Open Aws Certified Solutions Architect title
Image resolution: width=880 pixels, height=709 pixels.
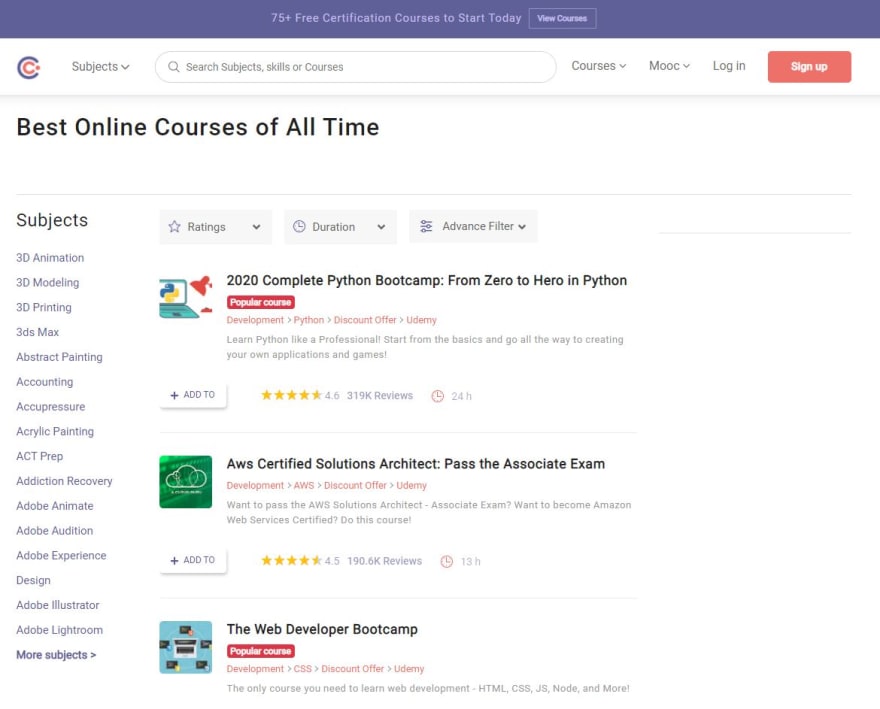click(416, 464)
